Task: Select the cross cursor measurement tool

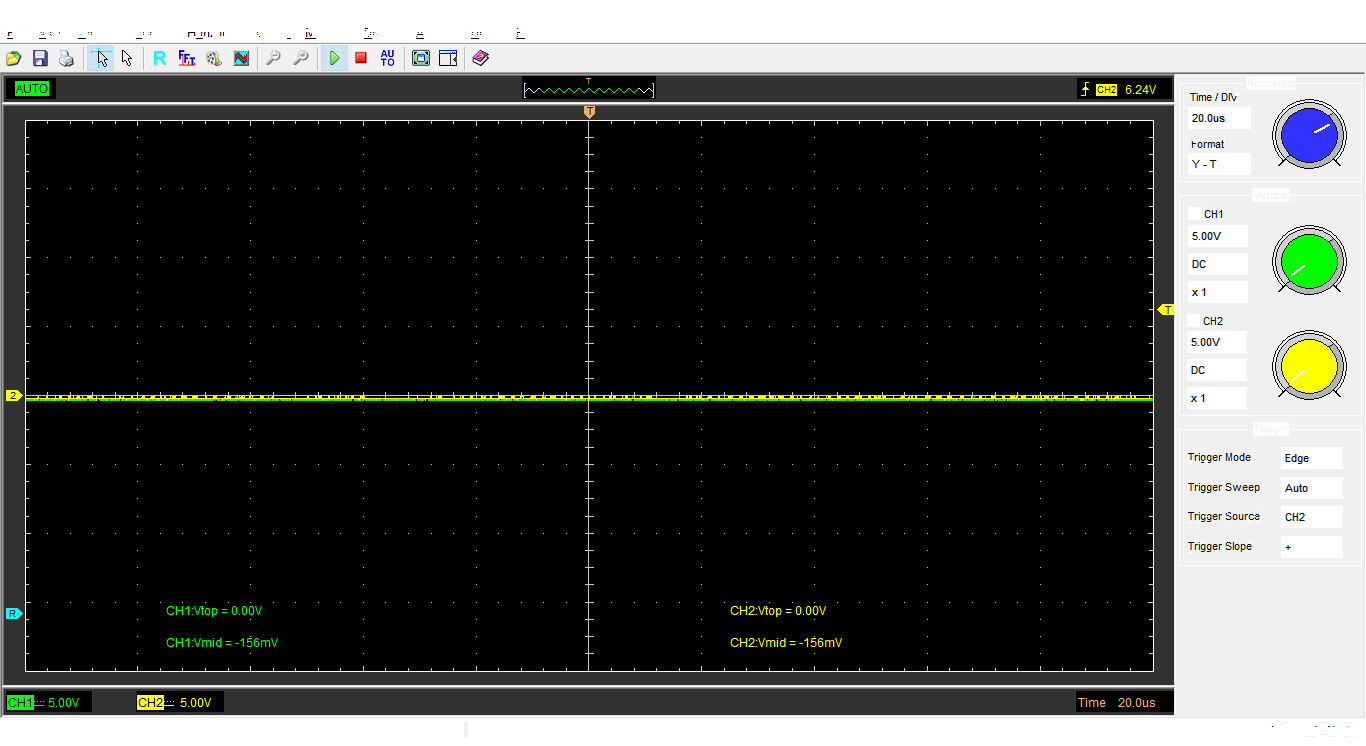Action: [x=100, y=59]
